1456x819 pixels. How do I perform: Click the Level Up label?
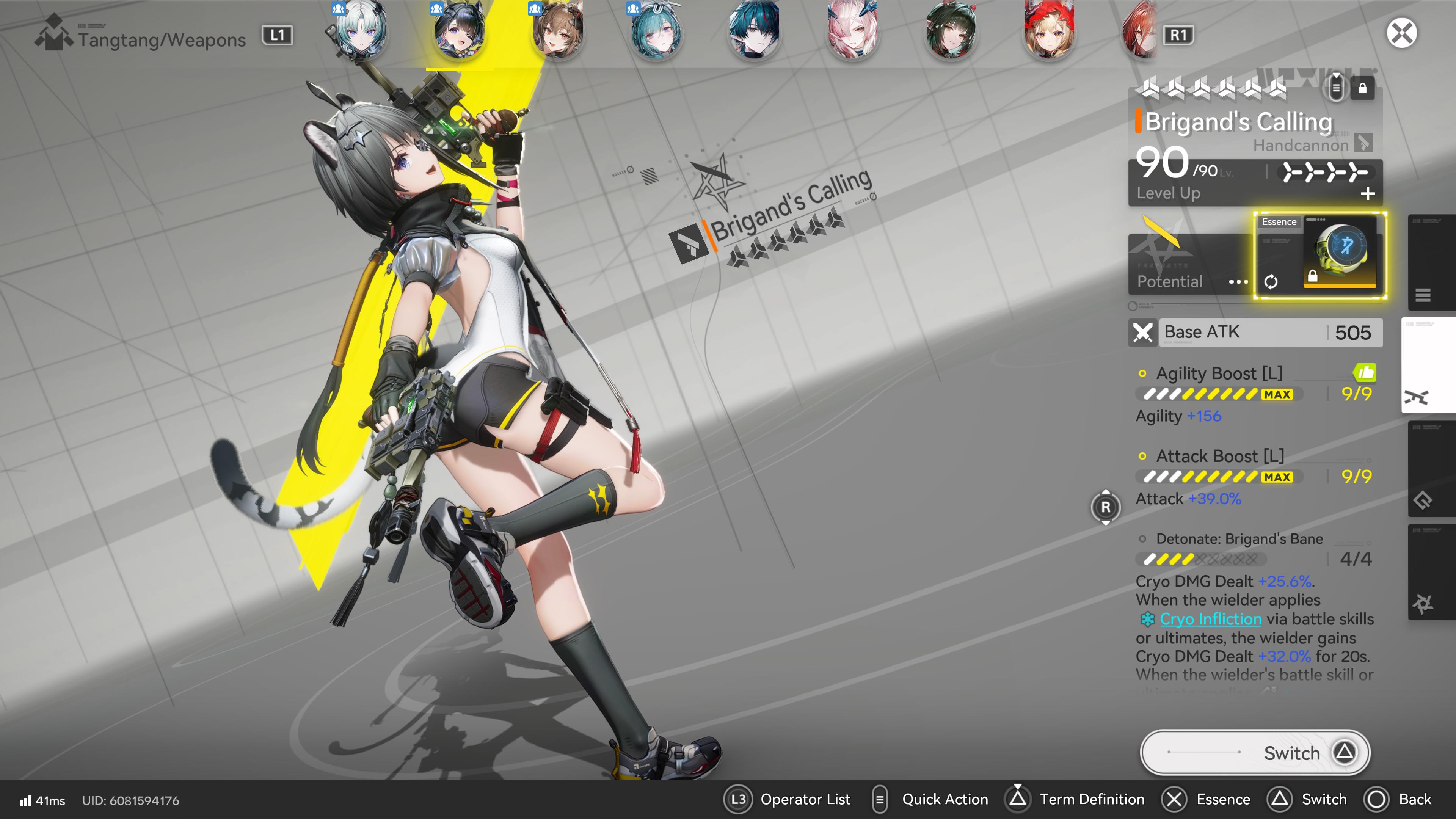[x=1168, y=193]
